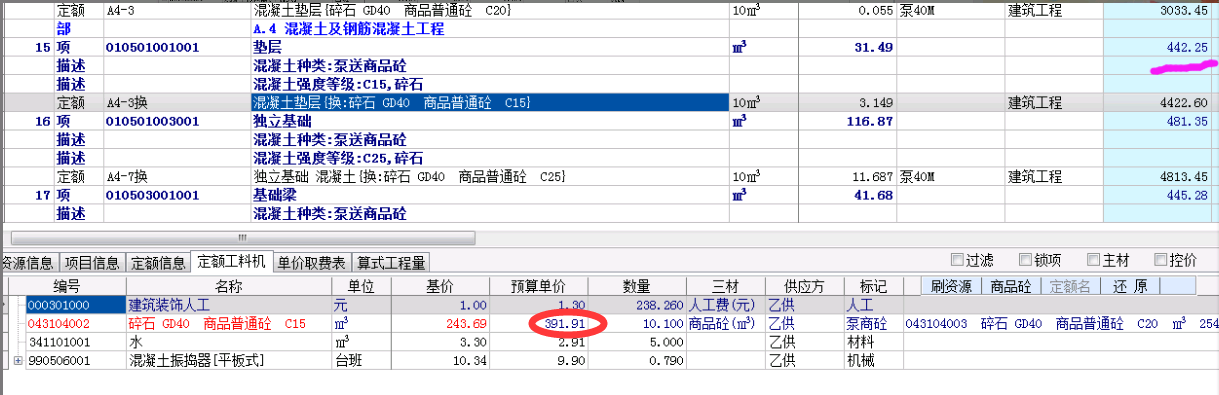Click the 243.69 base price cell

(x=439, y=323)
